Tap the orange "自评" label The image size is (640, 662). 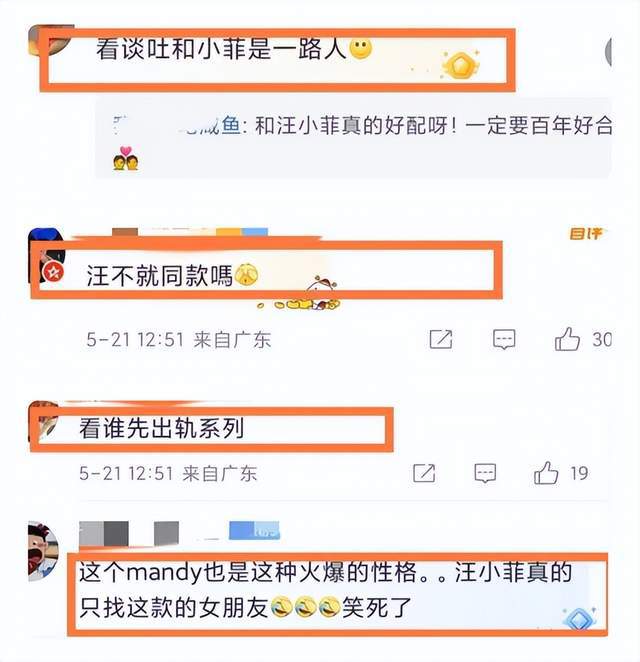[x=586, y=233]
